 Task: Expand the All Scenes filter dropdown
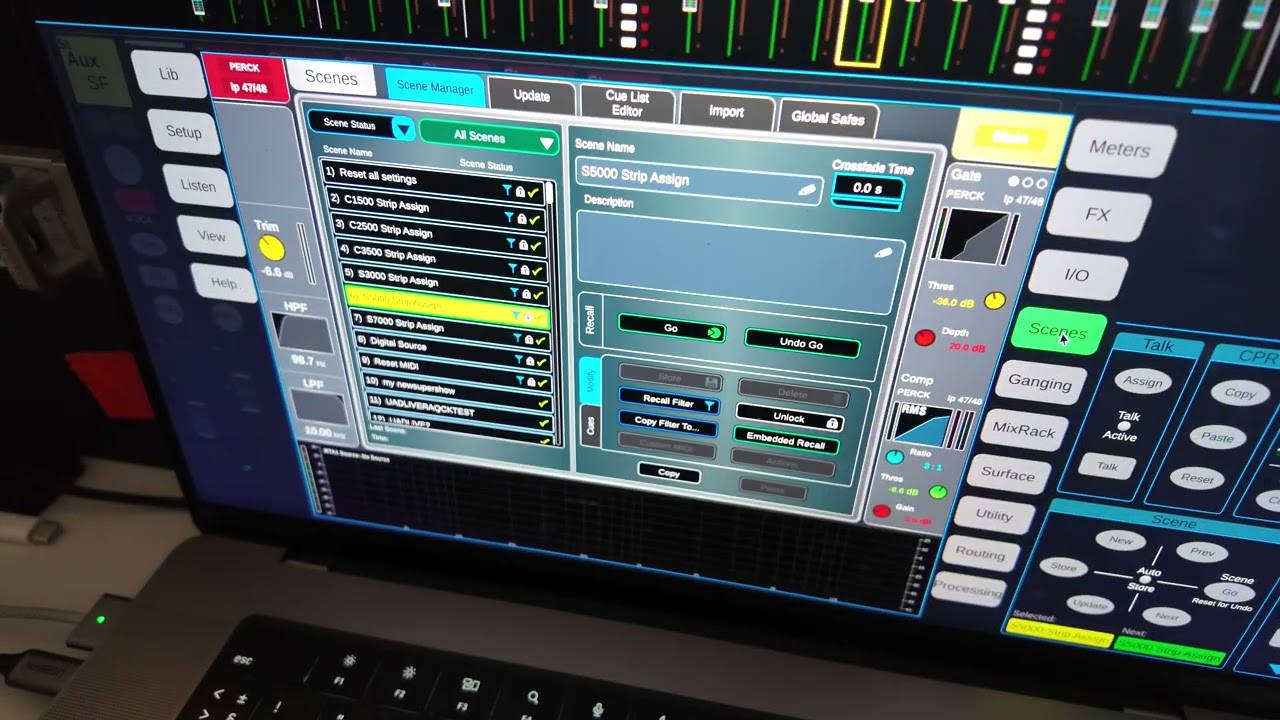point(489,137)
